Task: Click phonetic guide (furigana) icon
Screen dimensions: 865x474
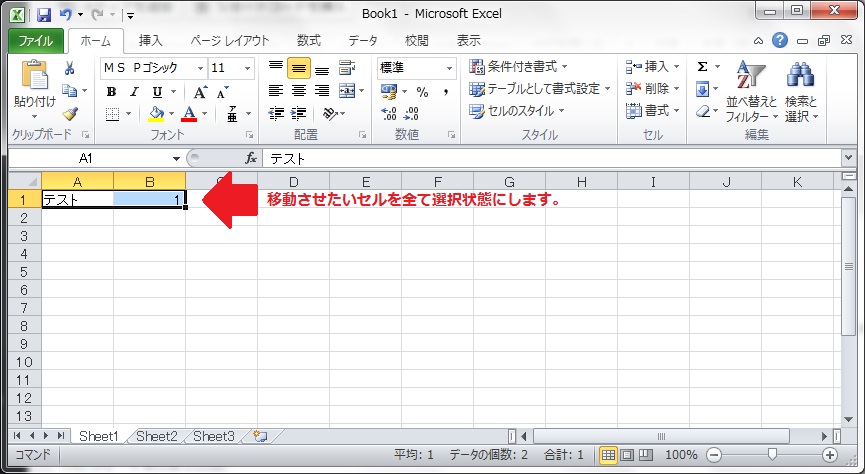Action: pos(232,114)
